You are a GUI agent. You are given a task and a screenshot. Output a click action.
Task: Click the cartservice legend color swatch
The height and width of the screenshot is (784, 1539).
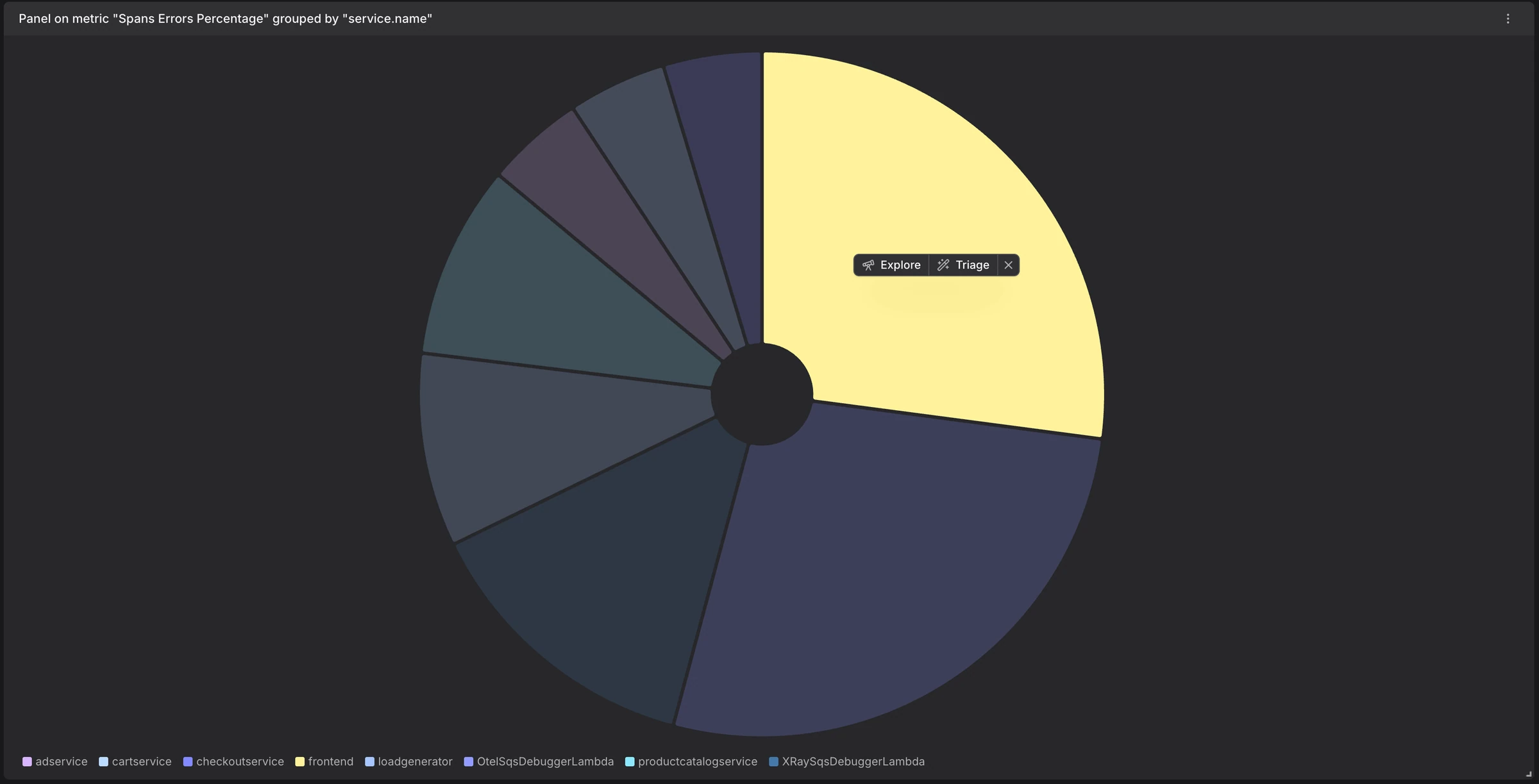[x=103, y=762]
